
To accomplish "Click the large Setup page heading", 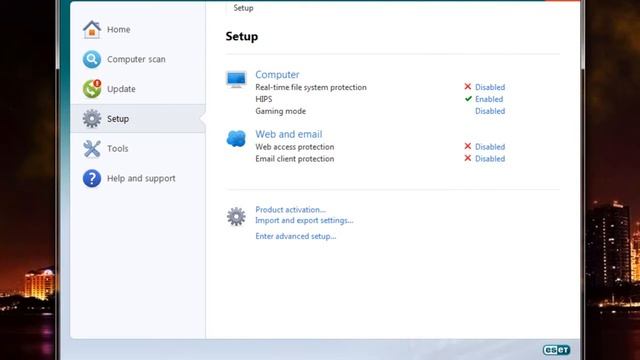I will (x=242, y=36).
